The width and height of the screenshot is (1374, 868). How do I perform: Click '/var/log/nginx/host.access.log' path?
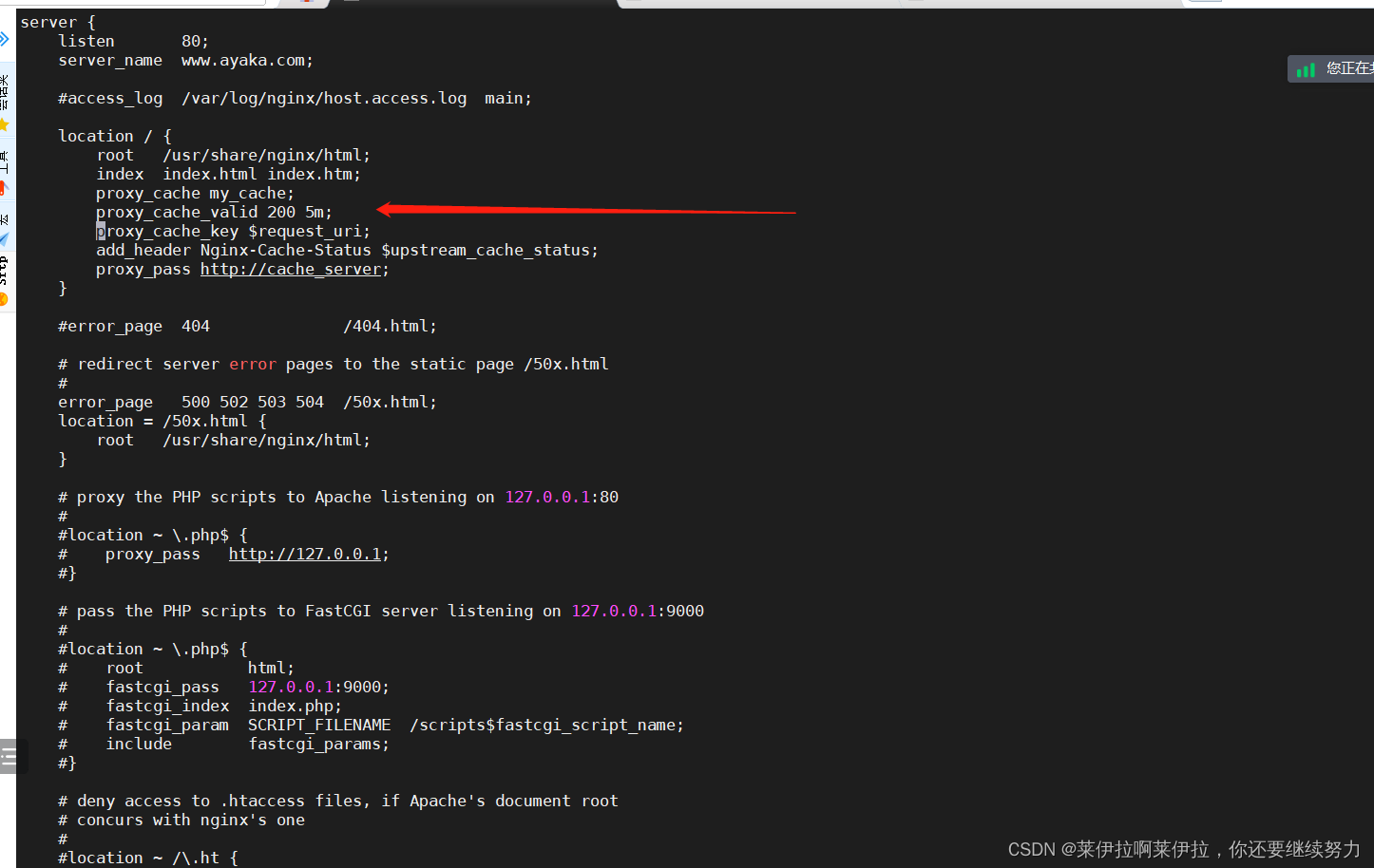324,99
